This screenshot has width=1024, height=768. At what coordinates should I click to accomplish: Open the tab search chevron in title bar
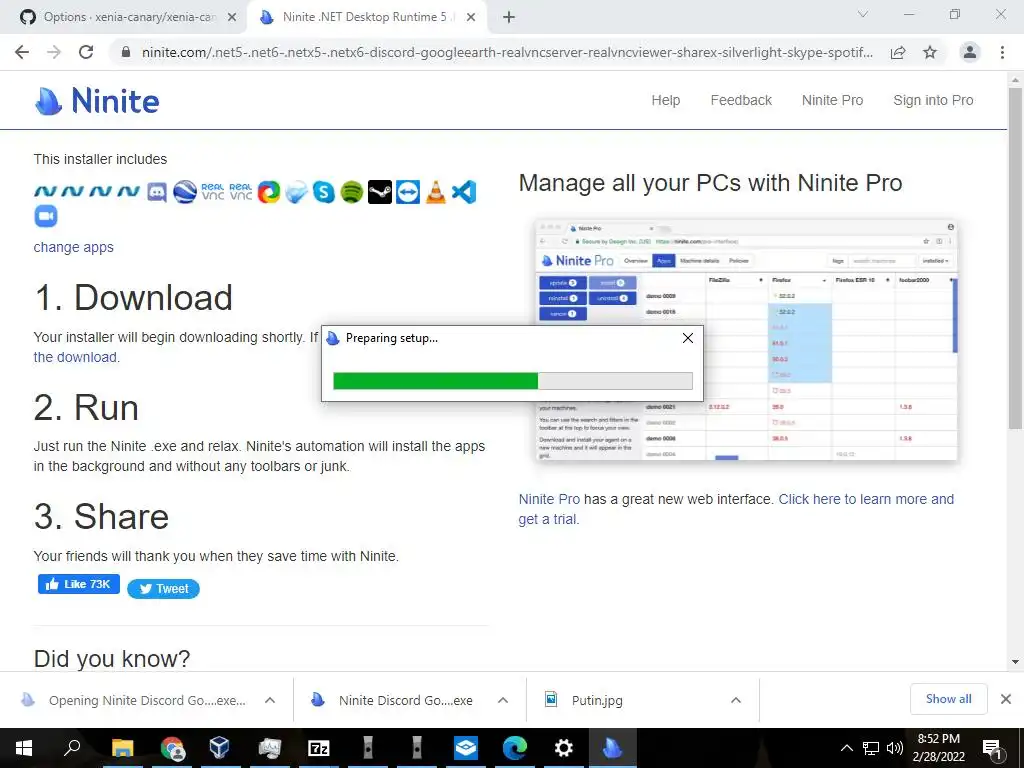[863, 14]
